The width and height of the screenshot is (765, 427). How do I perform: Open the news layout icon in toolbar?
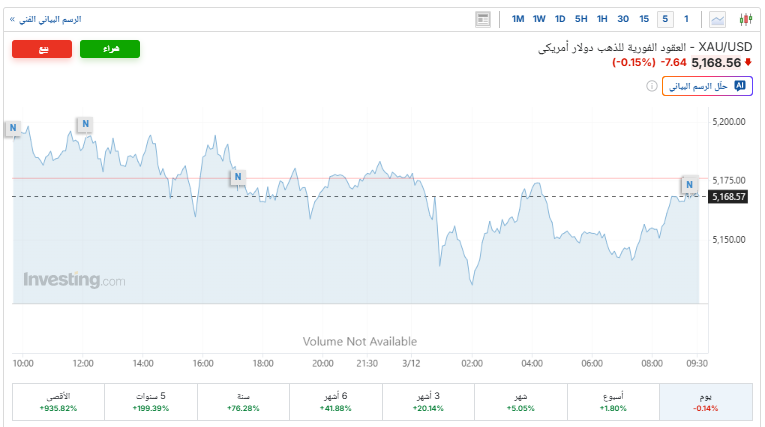484,19
